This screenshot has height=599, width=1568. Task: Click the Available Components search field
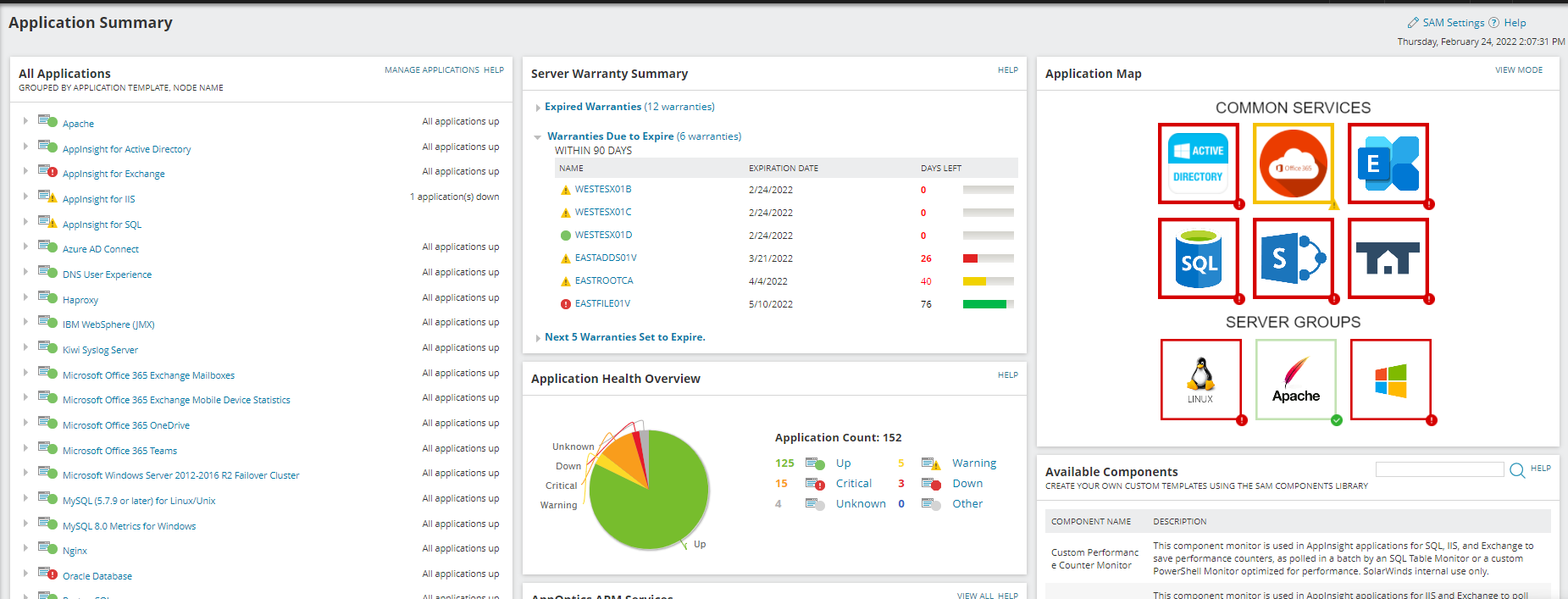point(1440,469)
